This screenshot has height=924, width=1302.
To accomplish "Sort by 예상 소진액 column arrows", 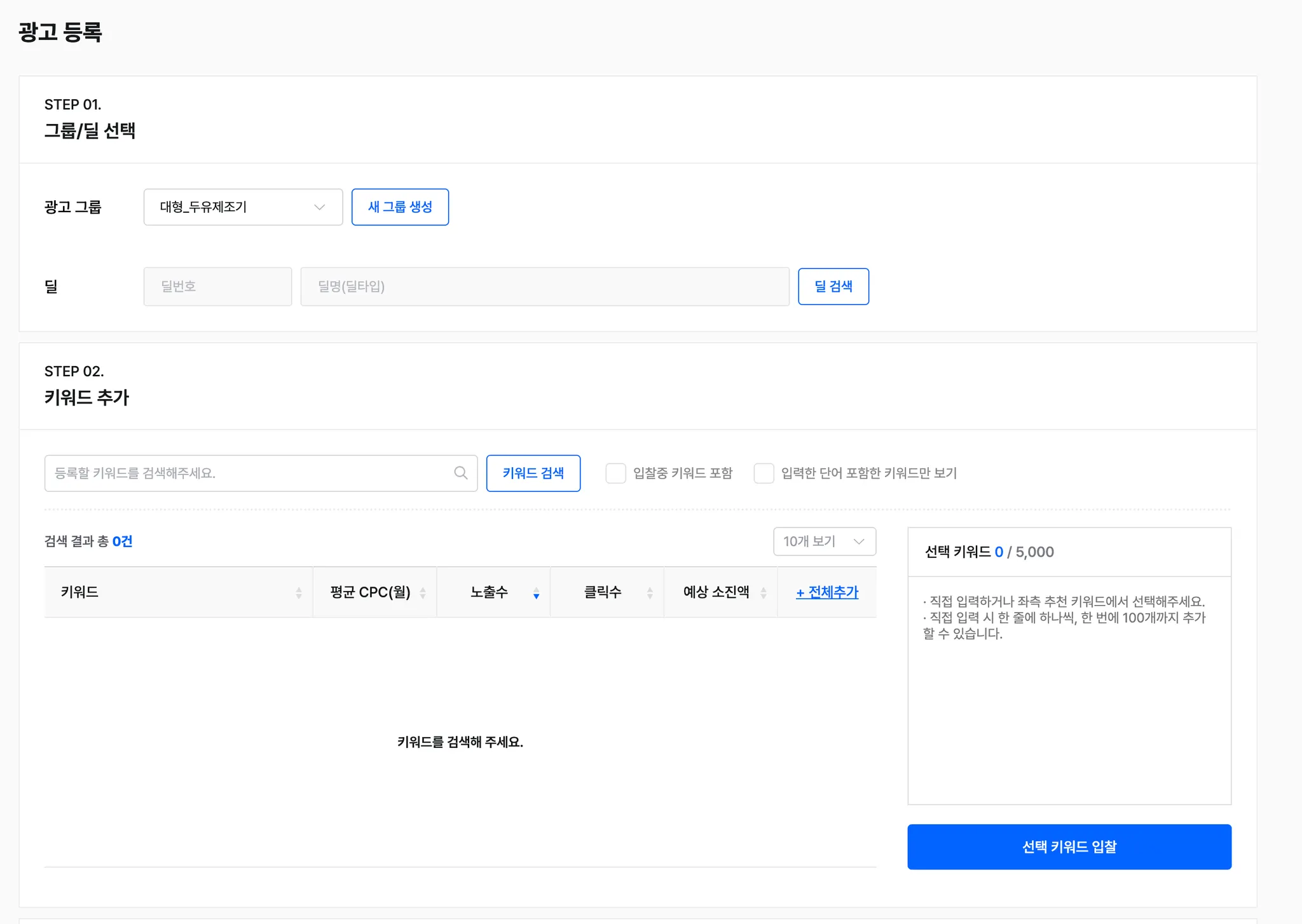I will (x=763, y=593).
